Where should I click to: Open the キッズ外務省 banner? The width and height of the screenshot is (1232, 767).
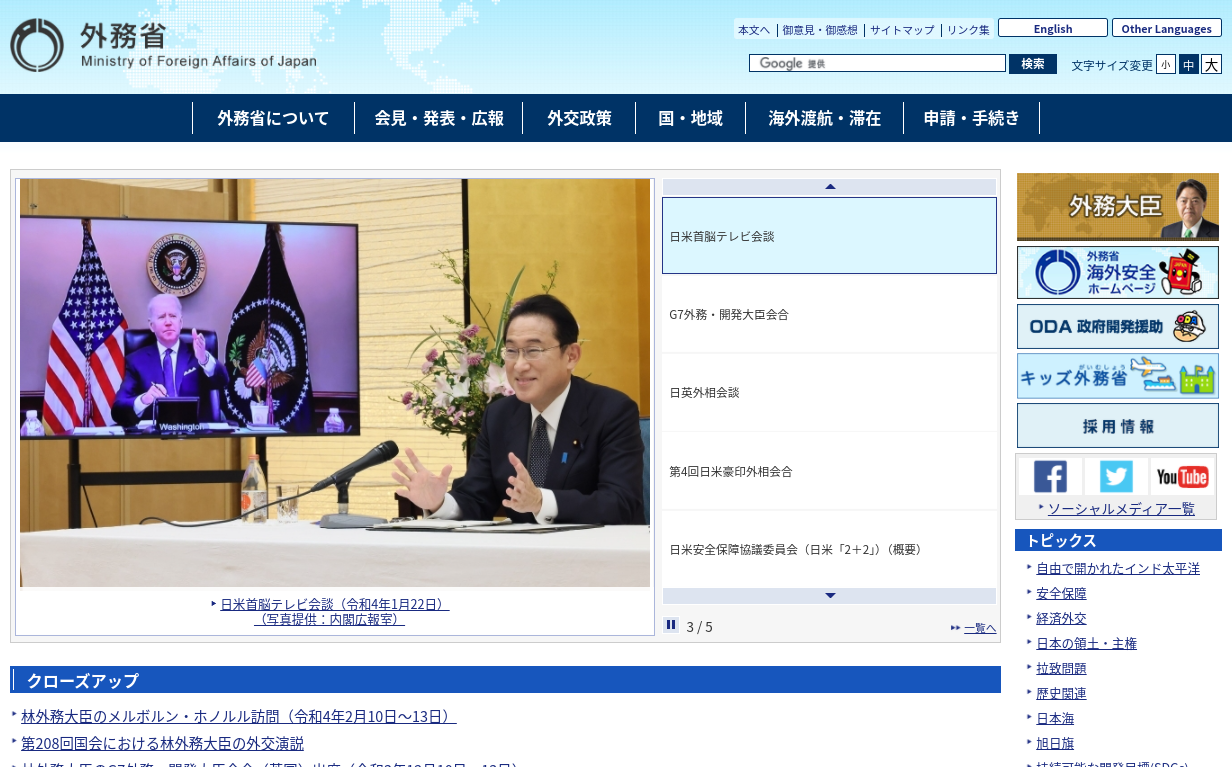click(x=1118, y=376)
